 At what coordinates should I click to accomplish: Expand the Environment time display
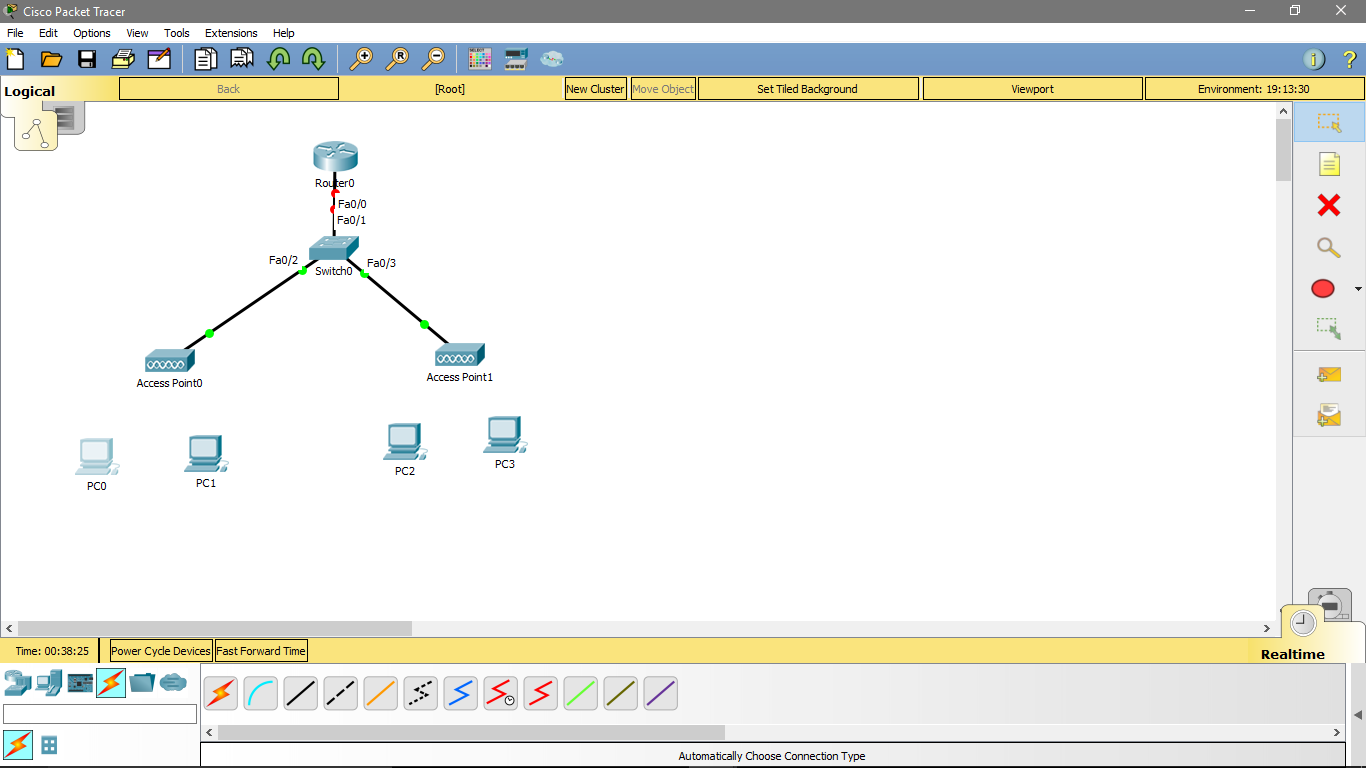click(x=1253, y=88)
